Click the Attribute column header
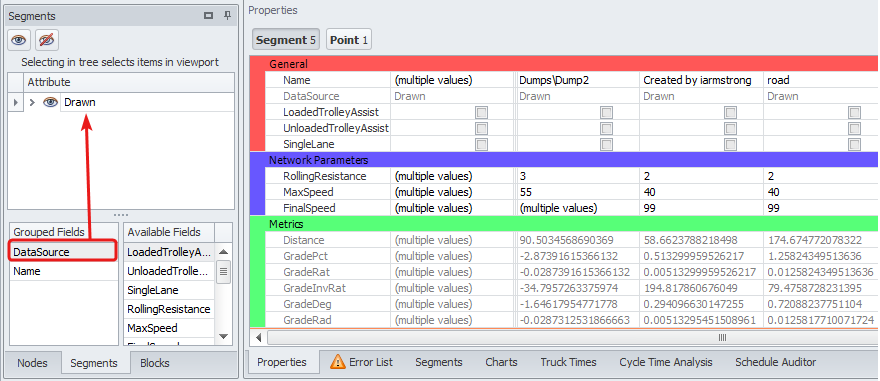 pos(129,82)
